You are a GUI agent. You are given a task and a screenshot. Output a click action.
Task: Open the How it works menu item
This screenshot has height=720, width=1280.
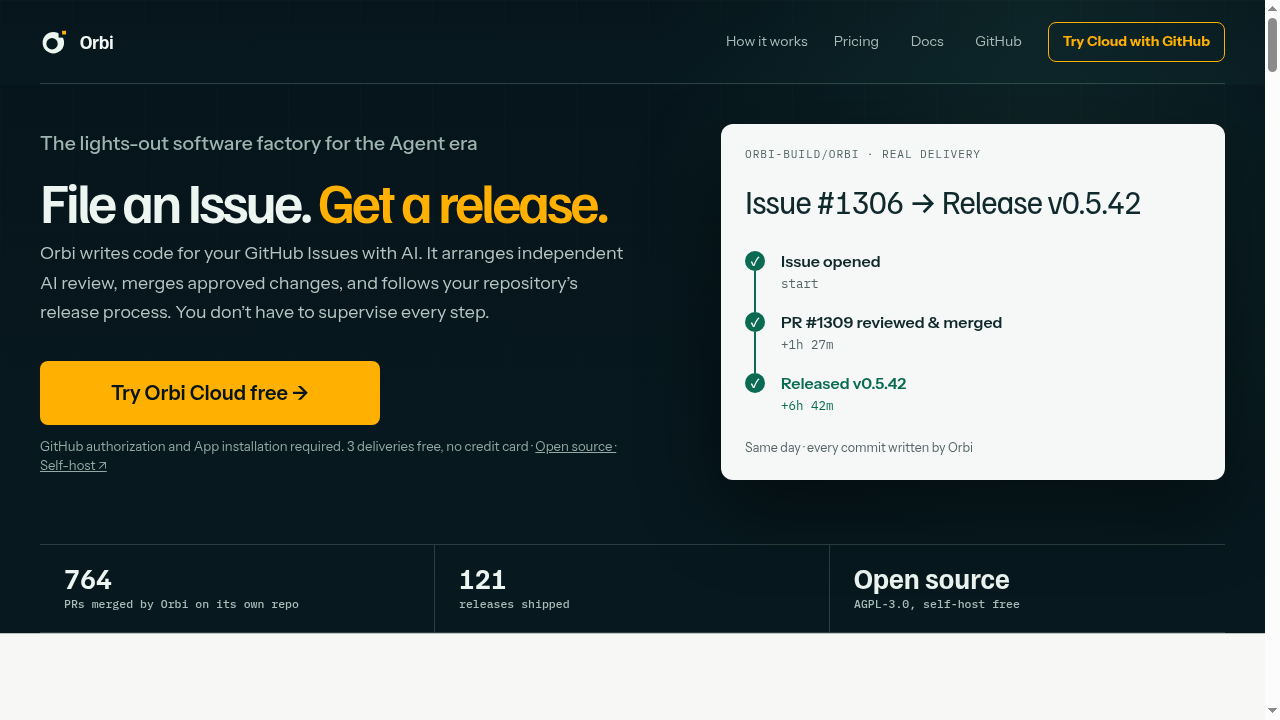(766, 41)
